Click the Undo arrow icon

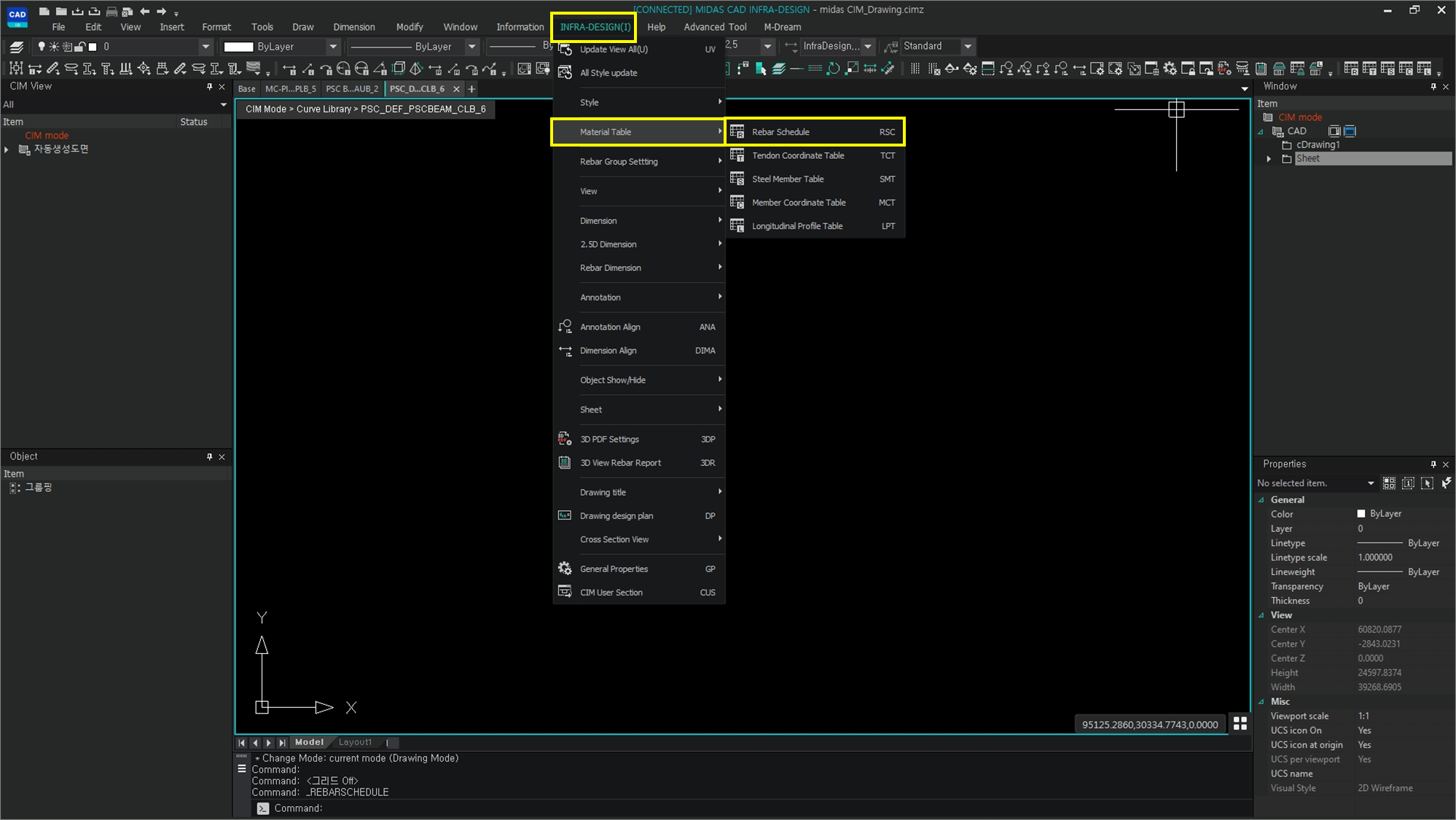pyautogui.click(x=145, y=11)
